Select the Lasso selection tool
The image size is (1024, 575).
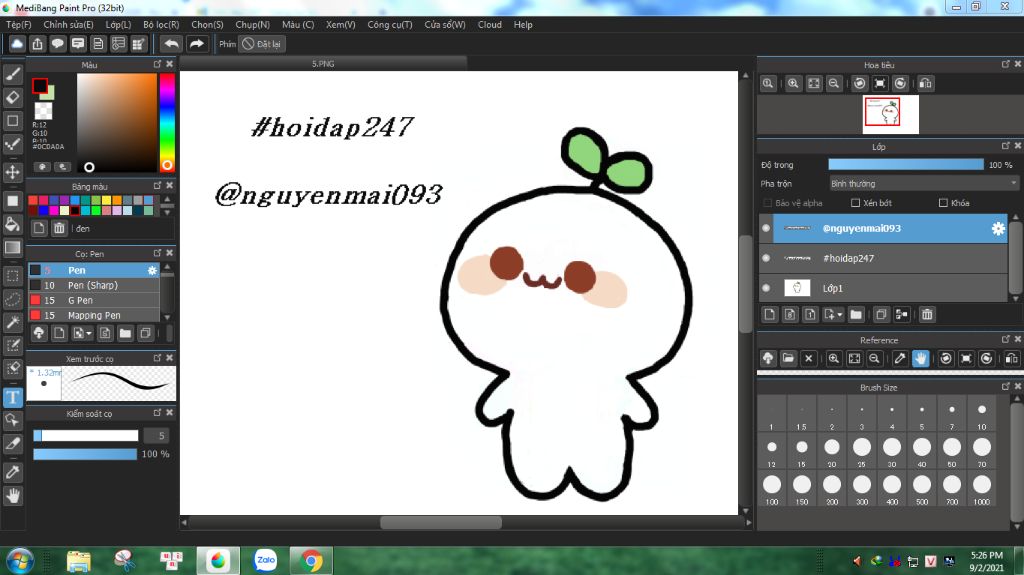pos(12,299)
